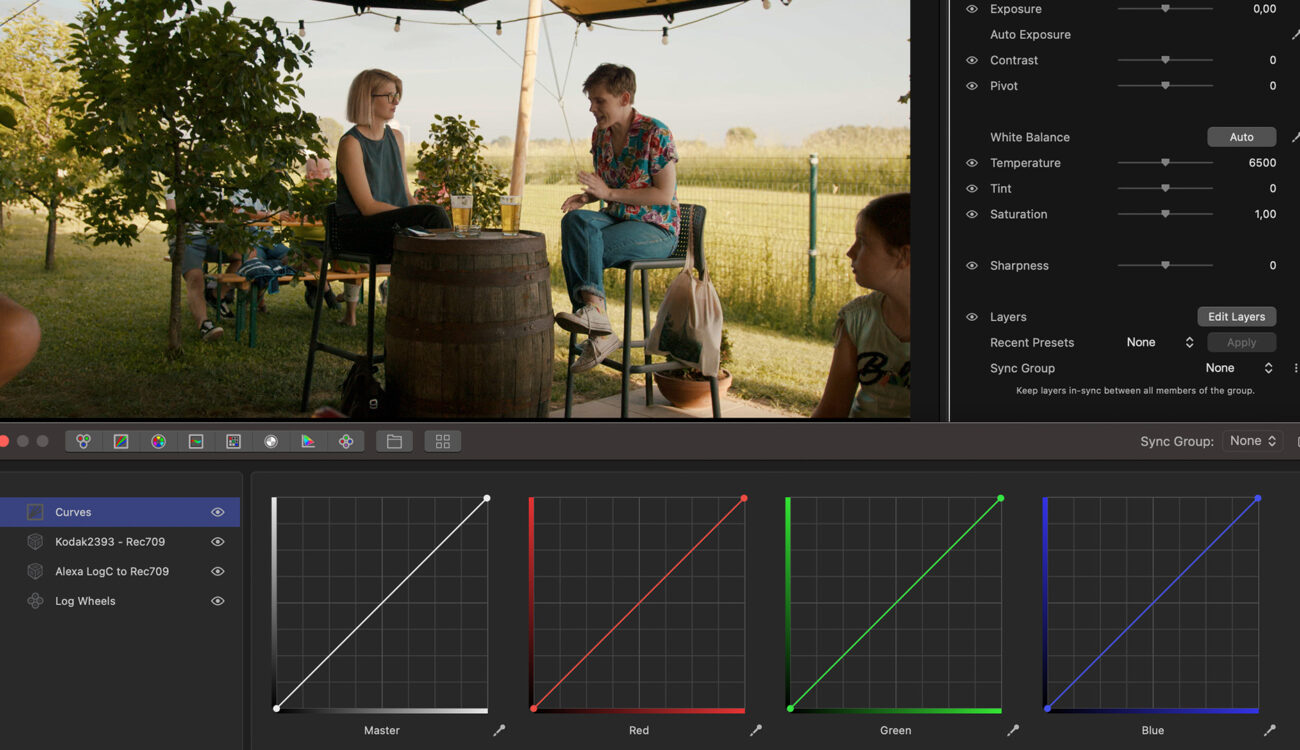Pick blue curve point with eyedropper
Screen dimensions: 1300x750
click(1270, 731)
